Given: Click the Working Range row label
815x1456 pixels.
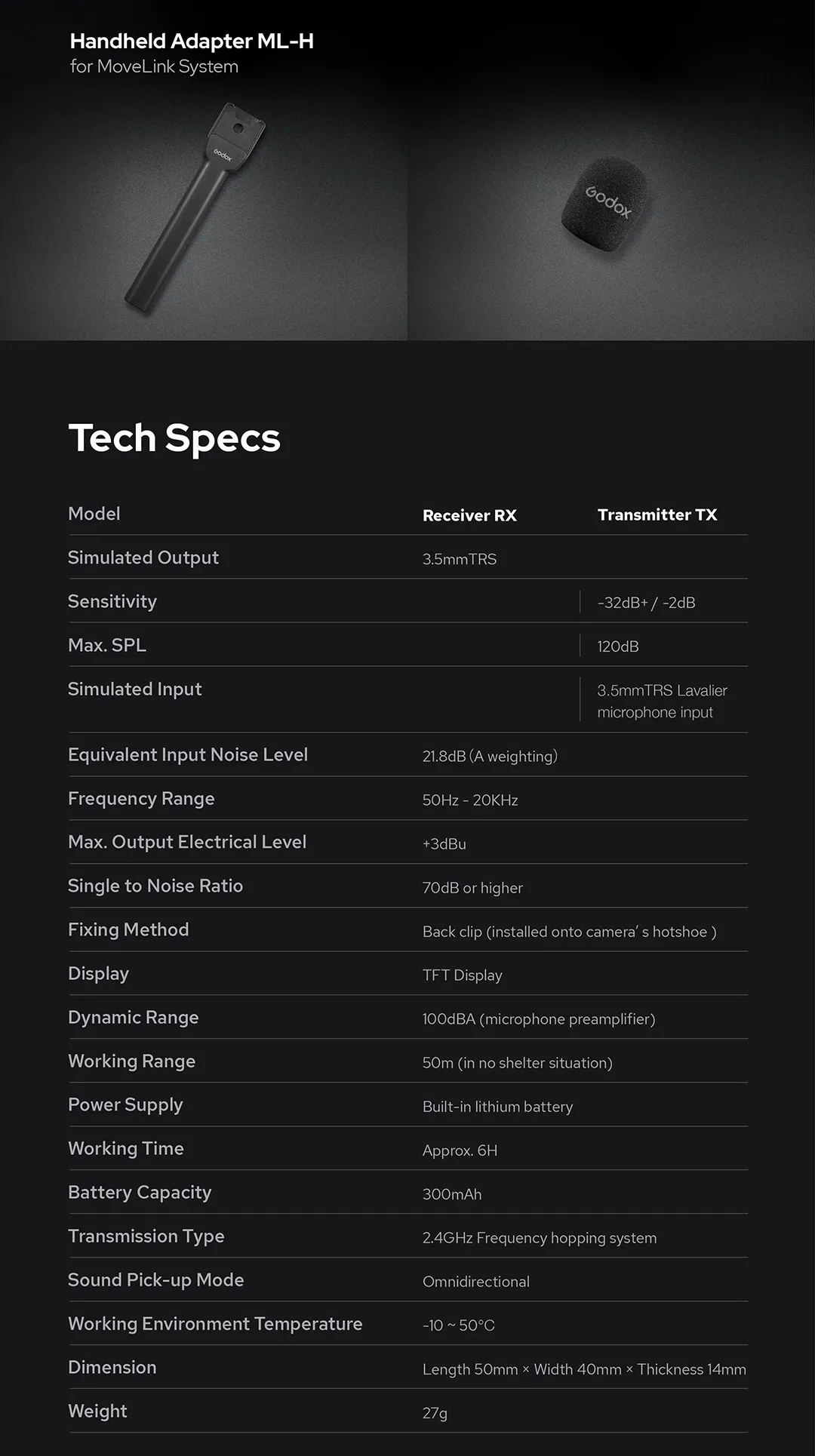Looking at the screenshot, I should coord(132,1061).
